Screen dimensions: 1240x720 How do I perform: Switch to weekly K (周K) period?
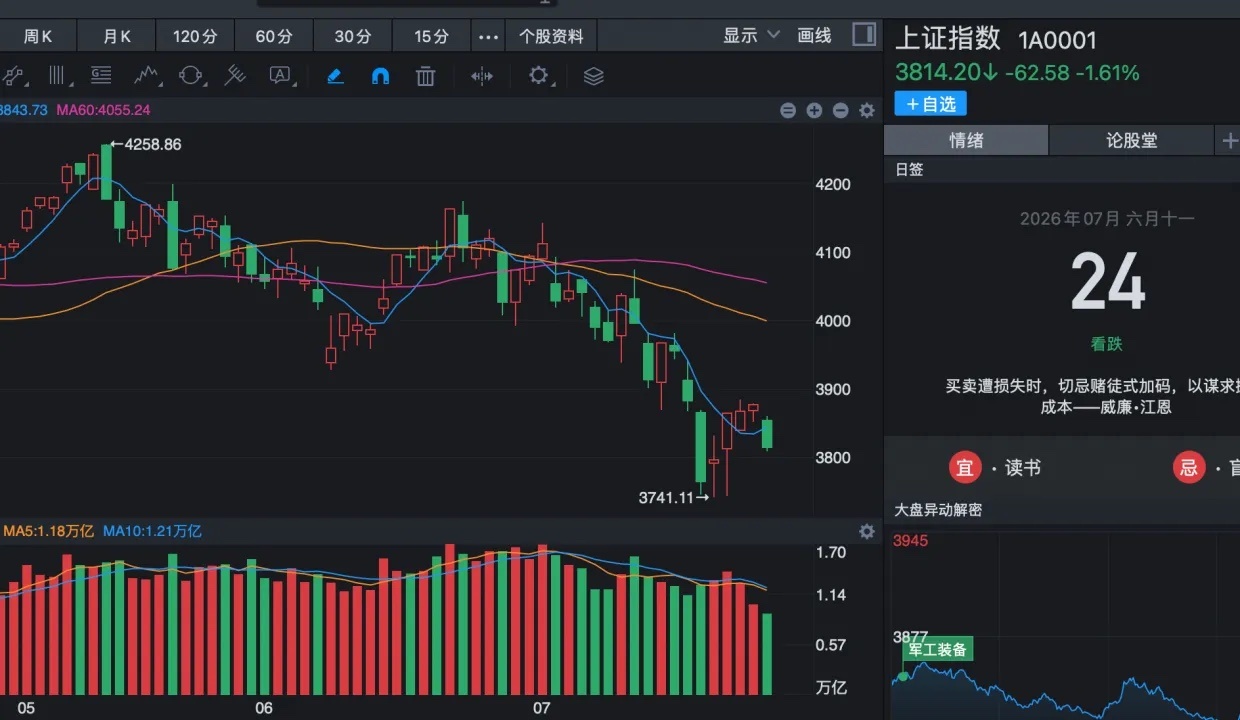coord(38,36)
